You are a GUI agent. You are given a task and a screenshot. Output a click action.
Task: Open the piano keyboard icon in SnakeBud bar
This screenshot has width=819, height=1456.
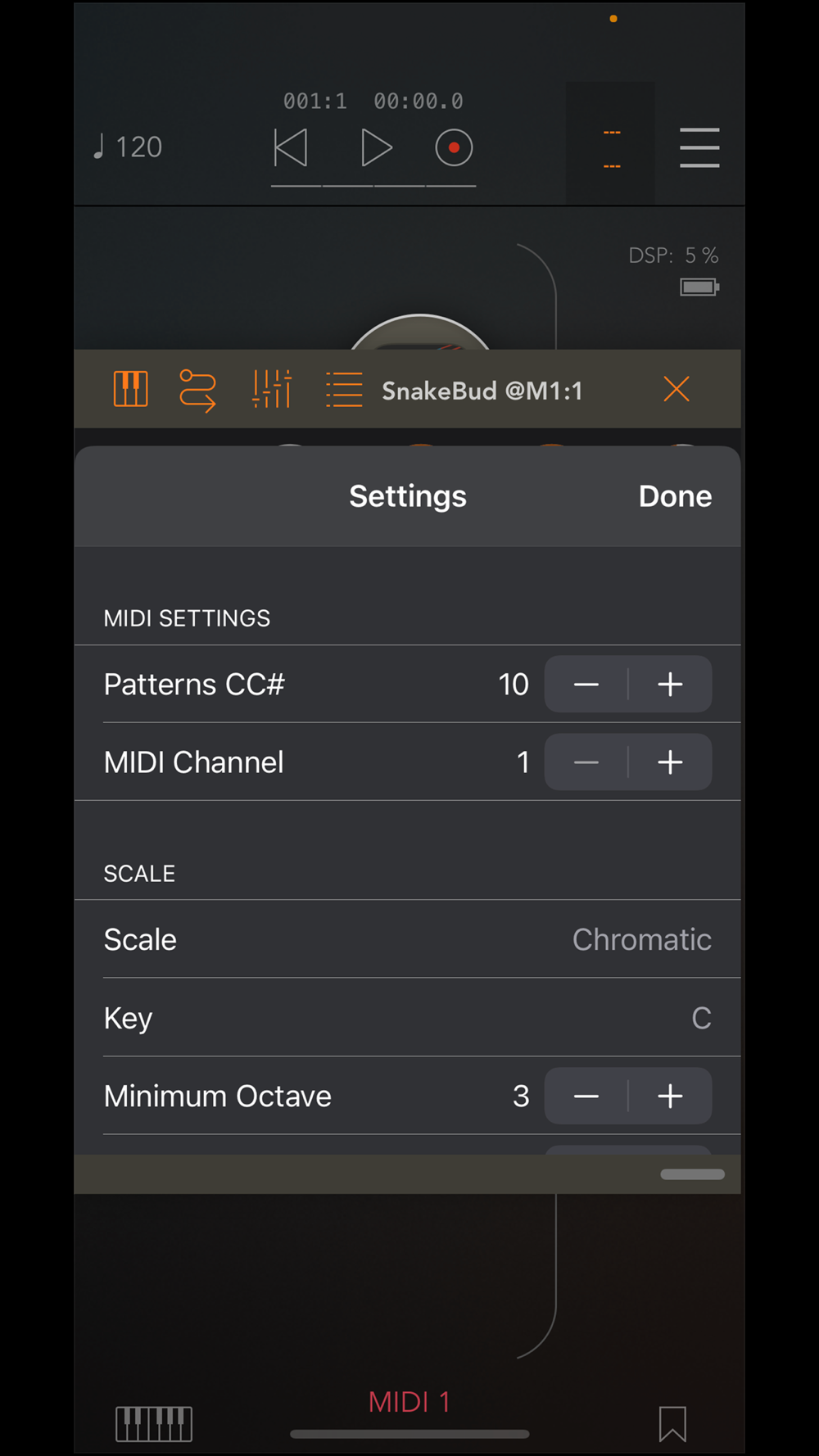(x=131, y=389)
